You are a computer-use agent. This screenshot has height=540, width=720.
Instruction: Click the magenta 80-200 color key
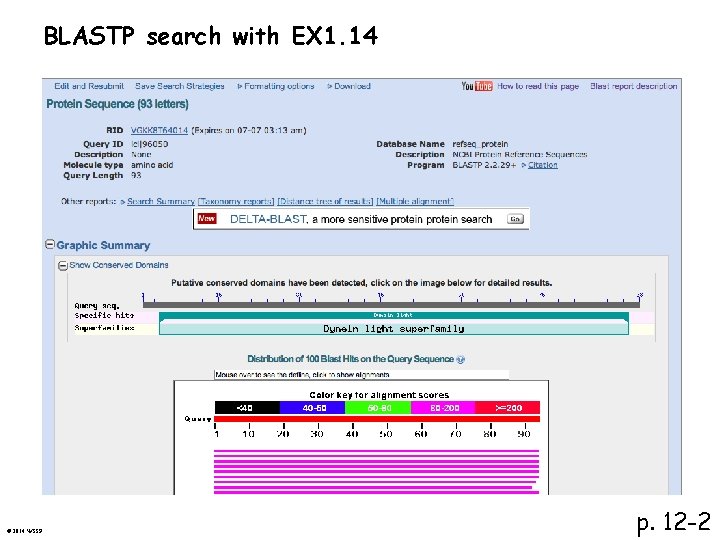(x=443, y=408)
